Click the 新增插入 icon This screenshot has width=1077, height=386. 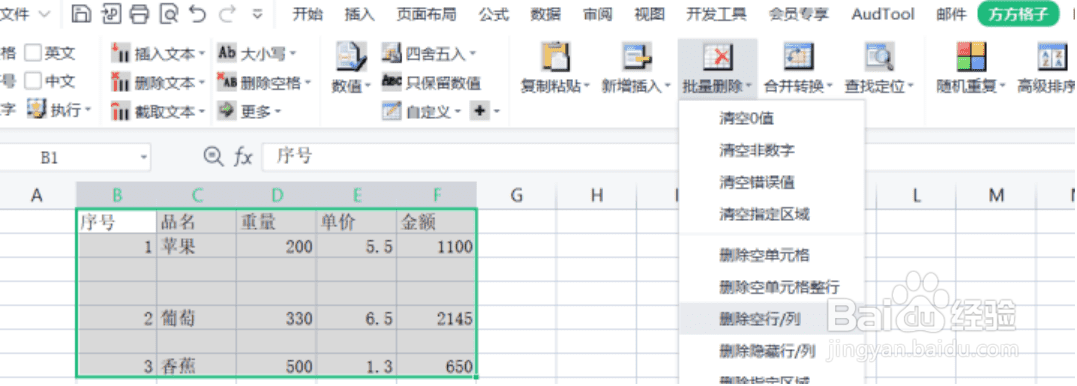[x=637, y=57]
